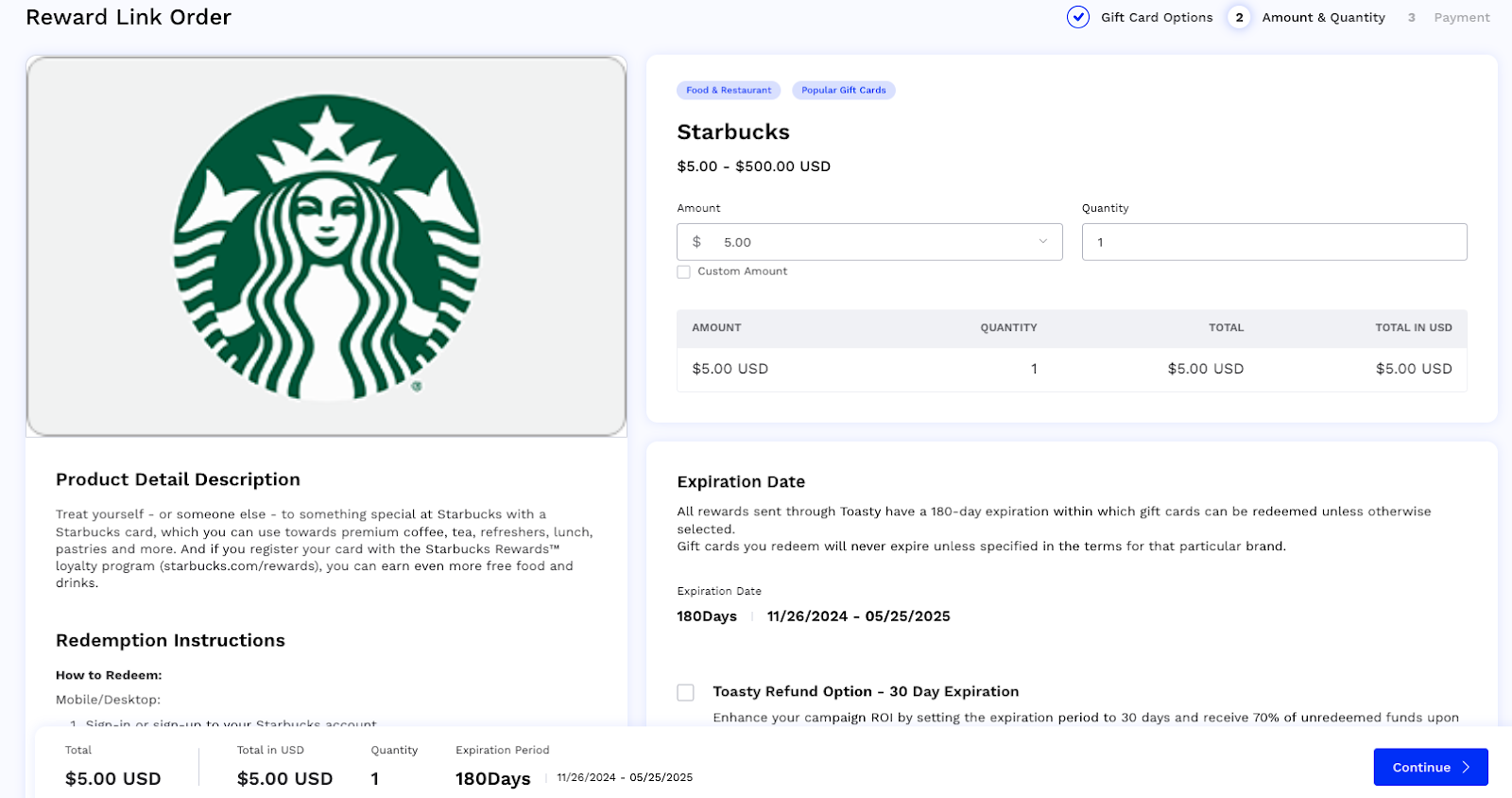Click the Toasty Refund Option label

coord(866,691)
